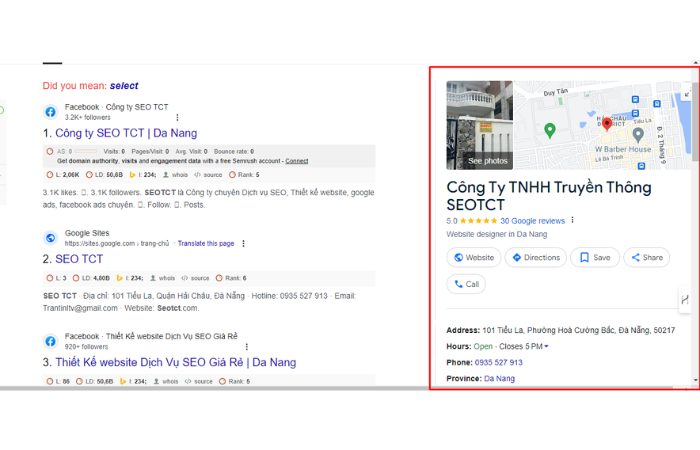
Task: Click Facebook favicon of Thiết Kế website result
Action: (50, 342)
